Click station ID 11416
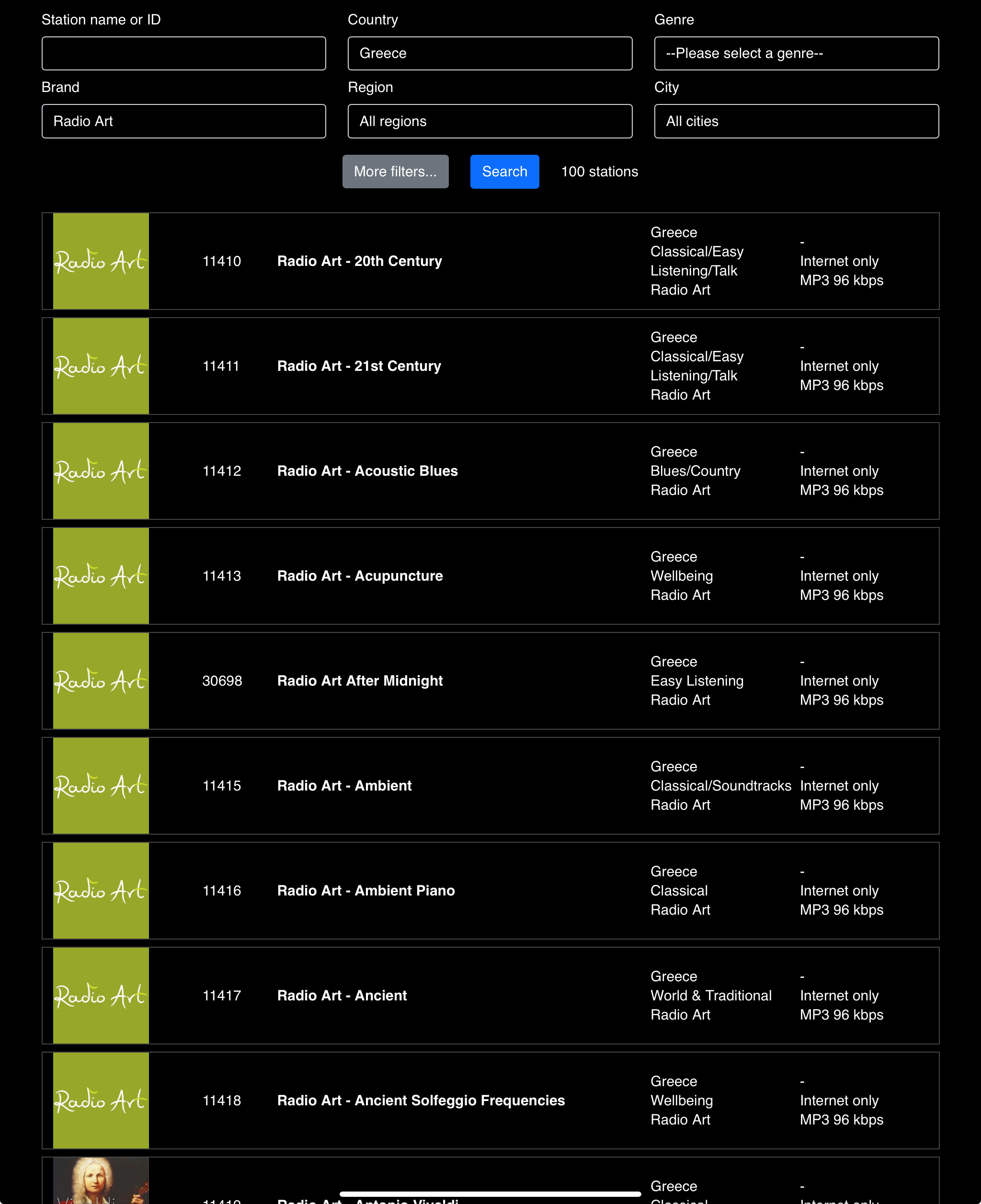This screenshot has height=1204, width=981. 221,890
